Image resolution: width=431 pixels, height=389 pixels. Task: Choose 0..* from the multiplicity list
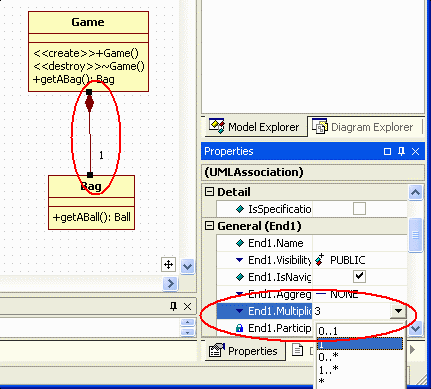pos(360,357)
